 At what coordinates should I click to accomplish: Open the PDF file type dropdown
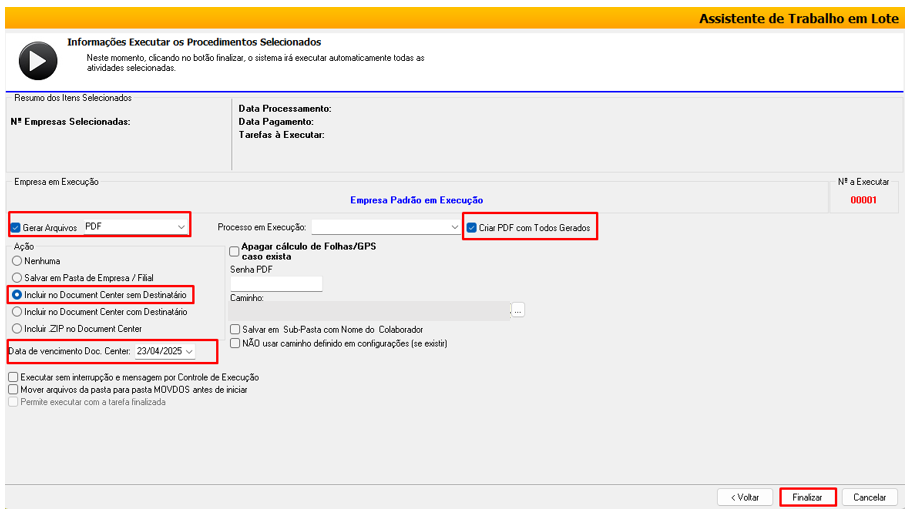click(181, 228)
